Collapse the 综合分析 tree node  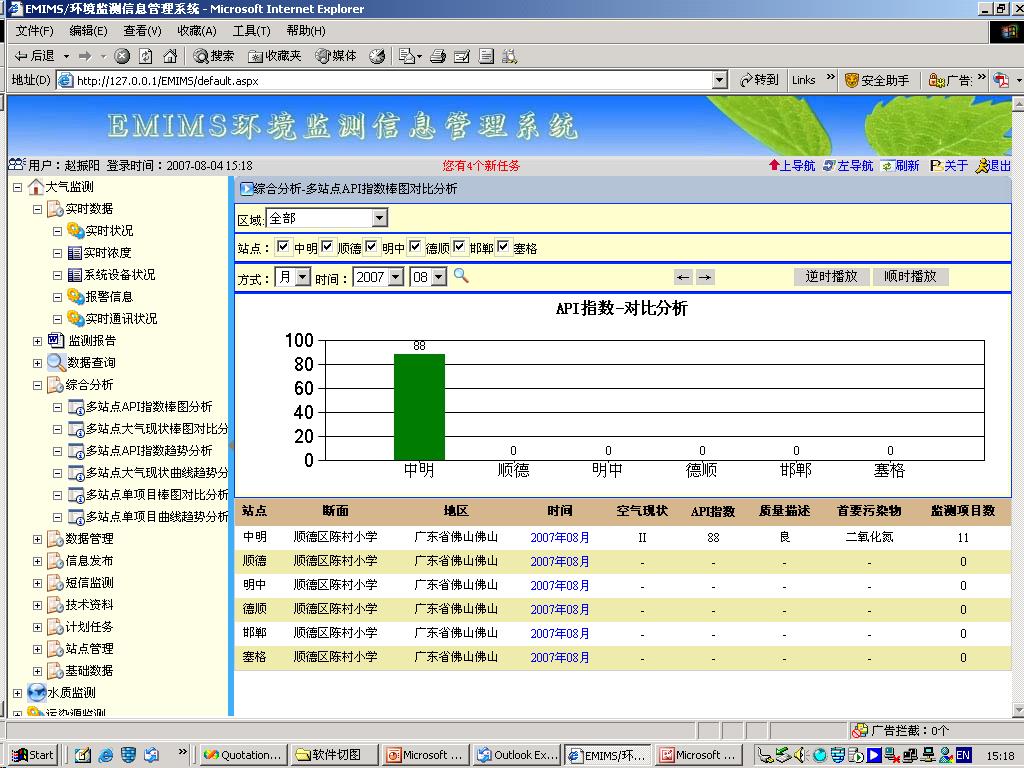click(37, 385)
